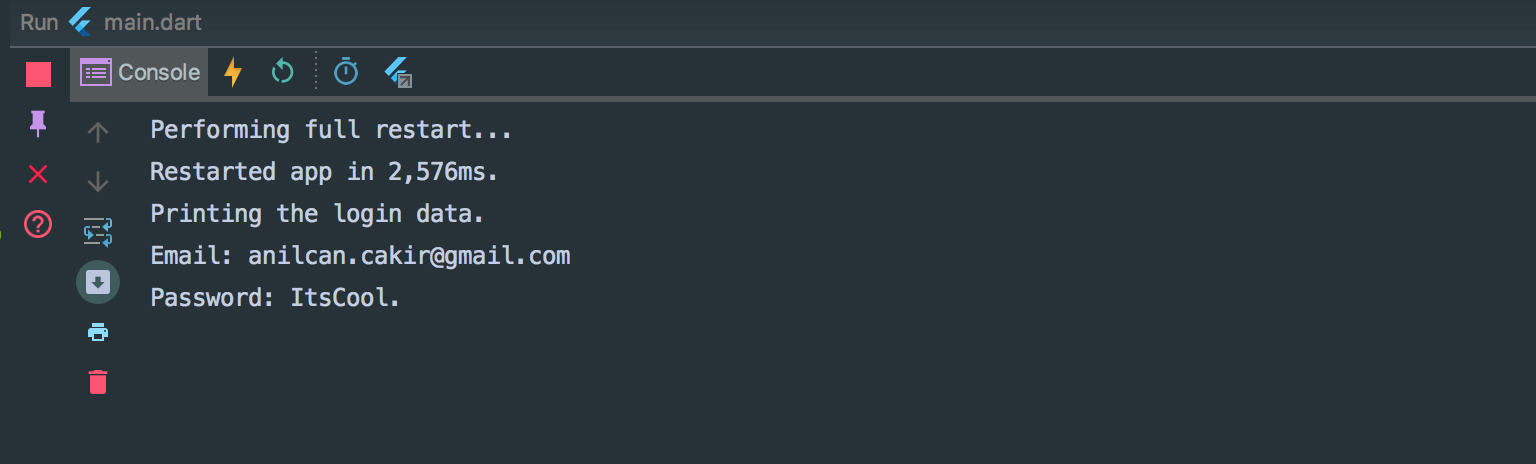The image size is (1536, 464).
Task: Toggle scroll to end of console
Action: coord(98,282)
